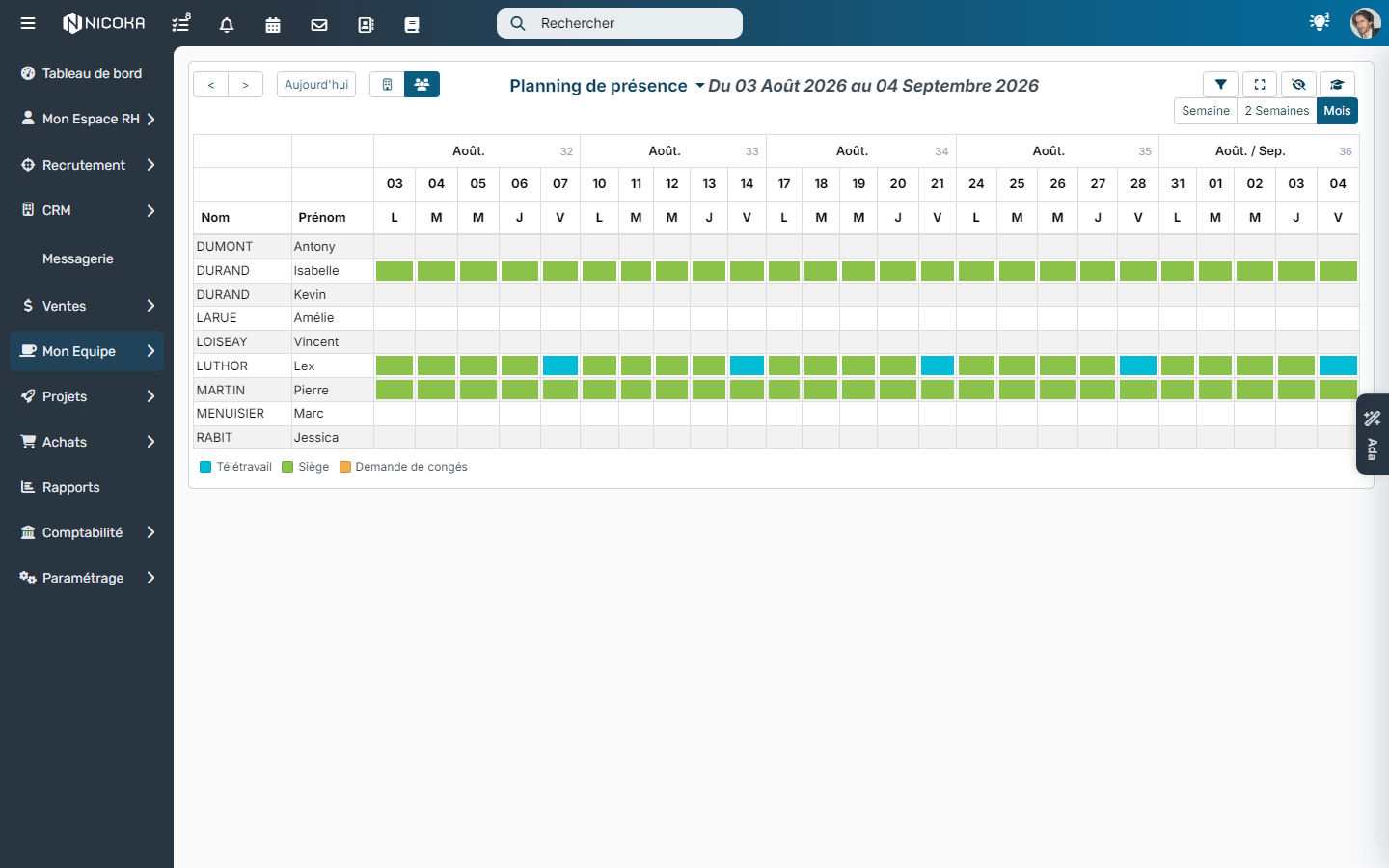Click the Aujourd'hui button
The image size is (1389, 868).
[x=316, y=85]
